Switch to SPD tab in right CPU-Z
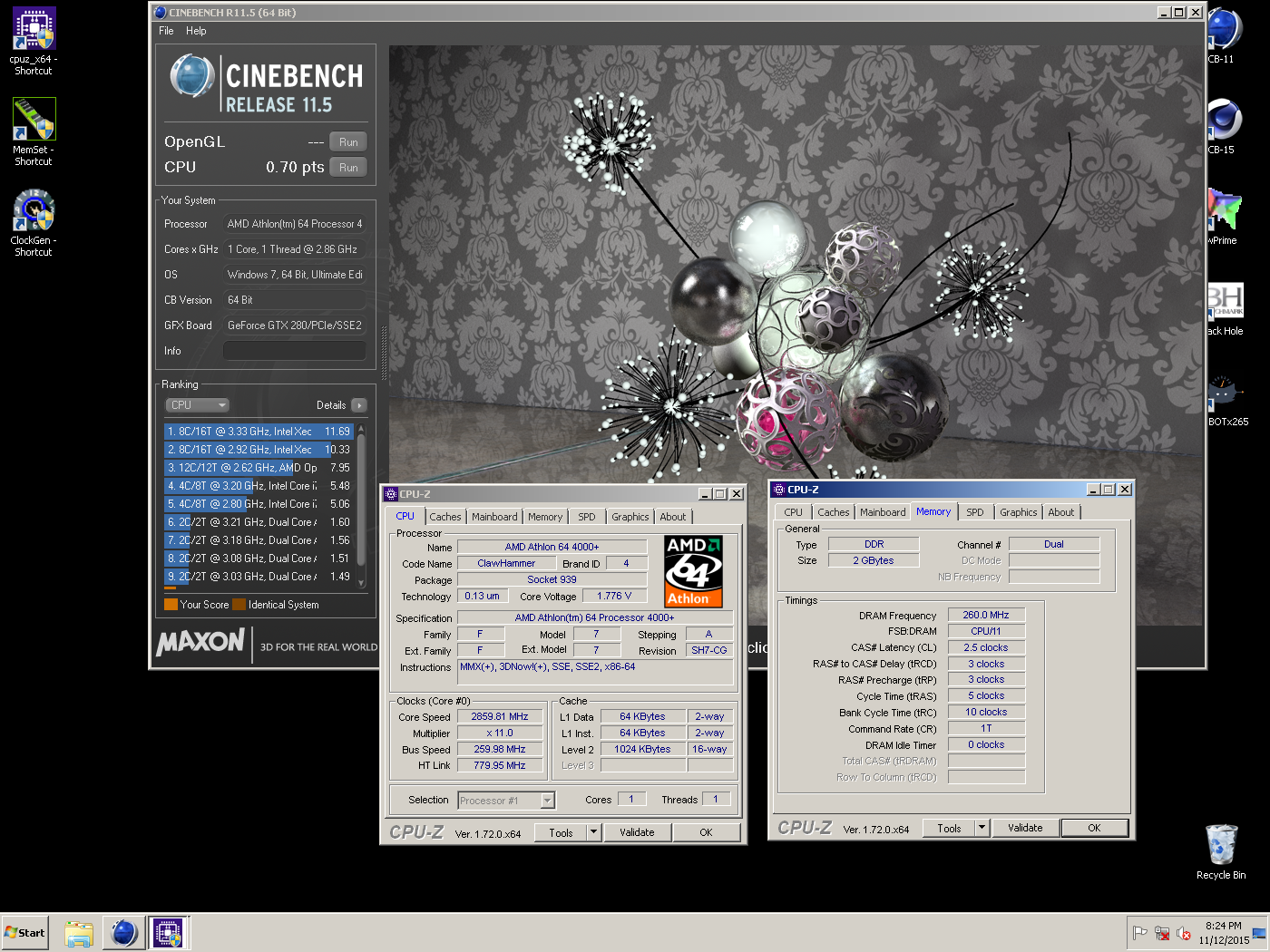 click(975, 512)
